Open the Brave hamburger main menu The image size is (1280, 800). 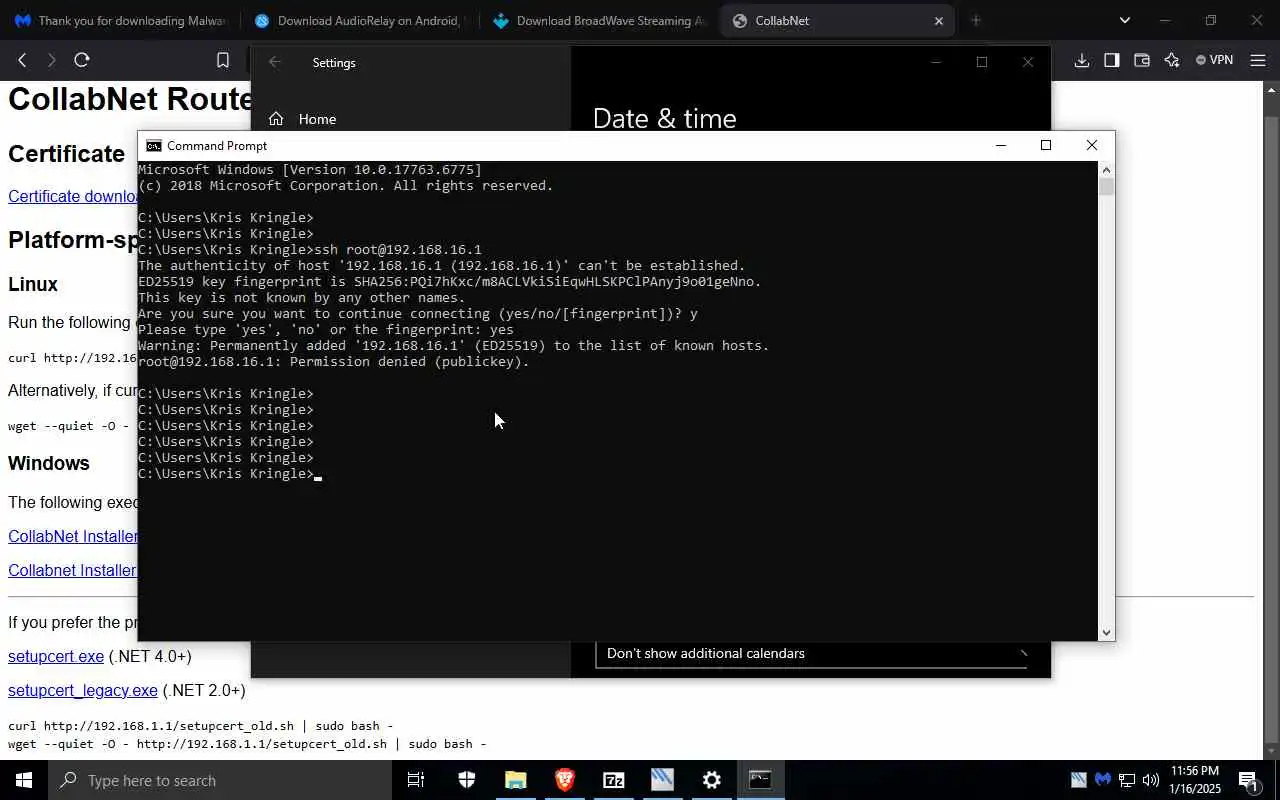click(1258, 60)
